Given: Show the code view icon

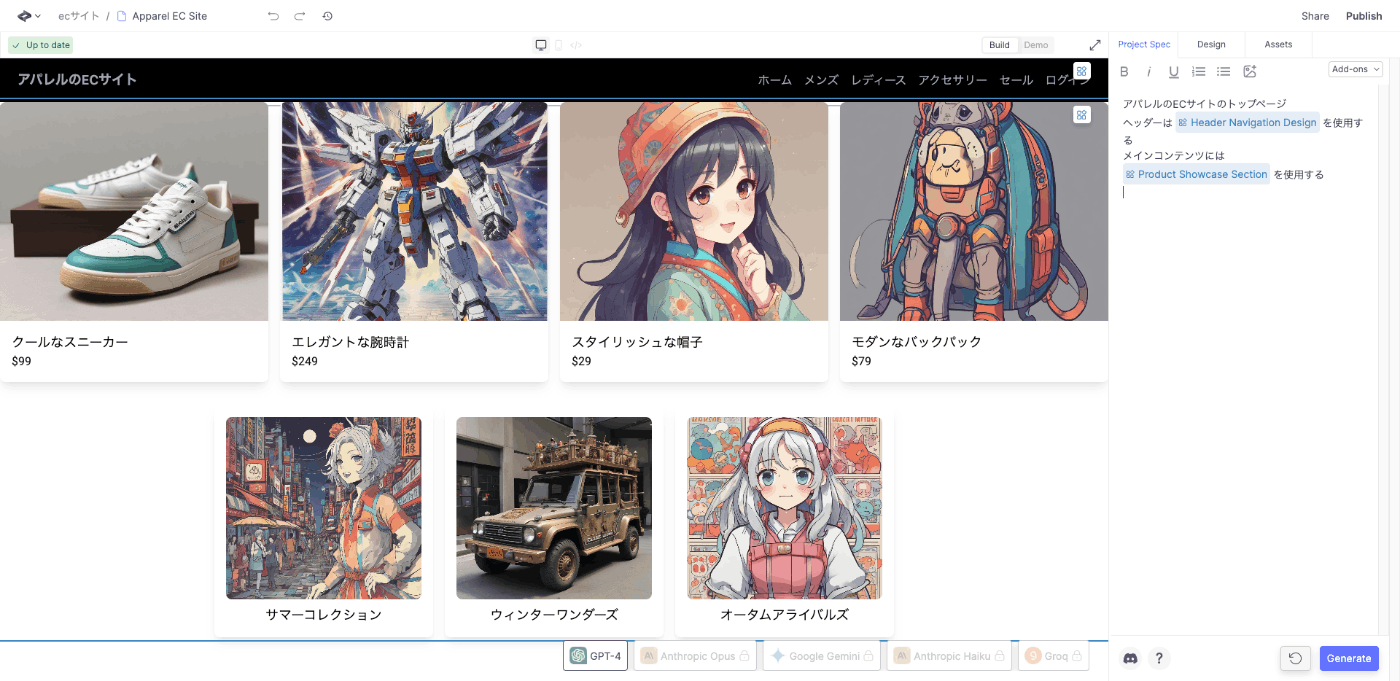Looking at the screenshot, I should [x=576, y=45].
